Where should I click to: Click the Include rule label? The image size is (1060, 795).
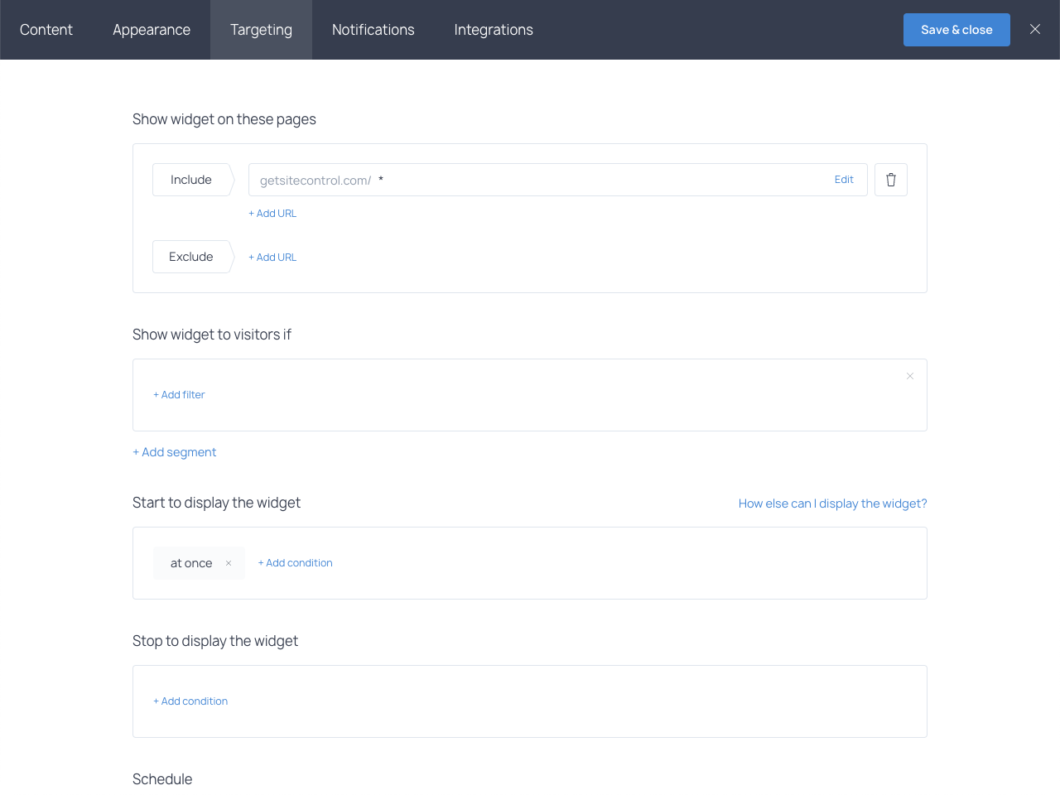pos(191,180)
